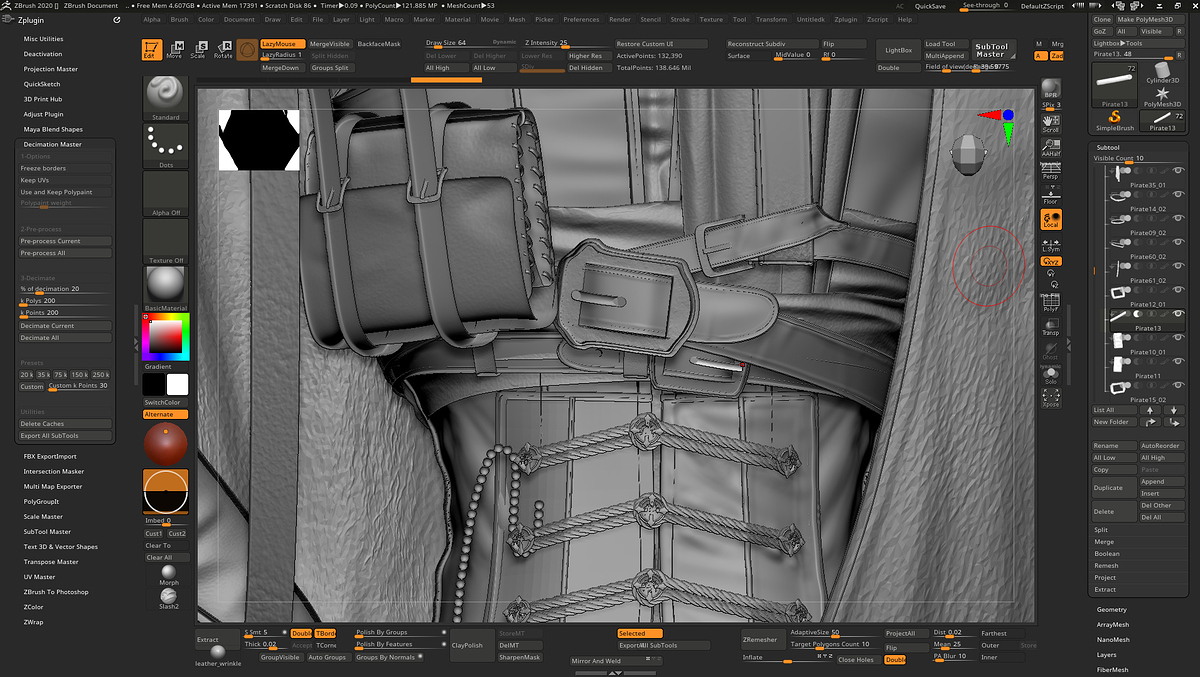Open the Render menu
1200x677 pixels.
[x=620, y=19]
